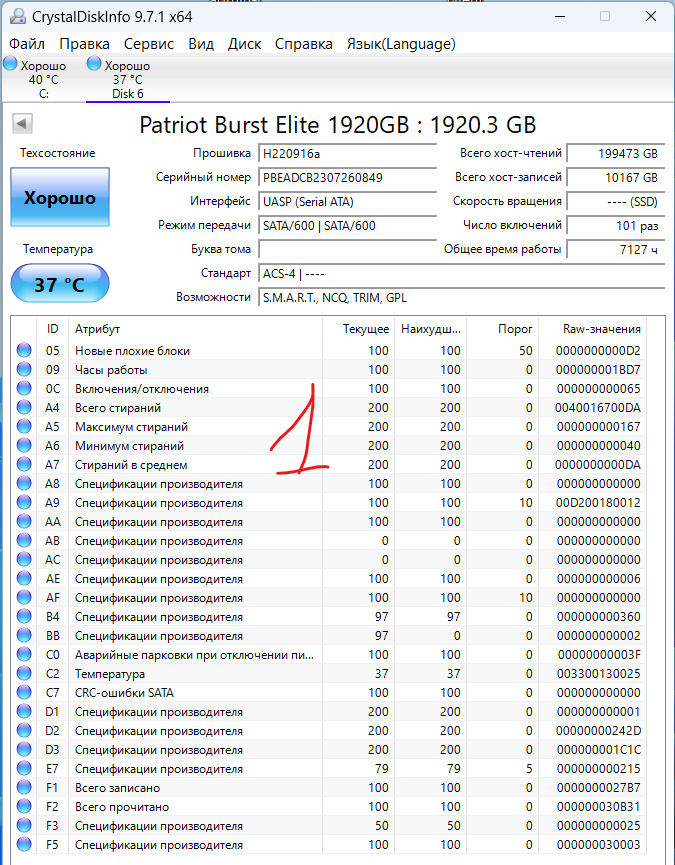Click status circle of attribute AB row
The width and height of the screenshot is (675, 865).
(x=24, y=541)
